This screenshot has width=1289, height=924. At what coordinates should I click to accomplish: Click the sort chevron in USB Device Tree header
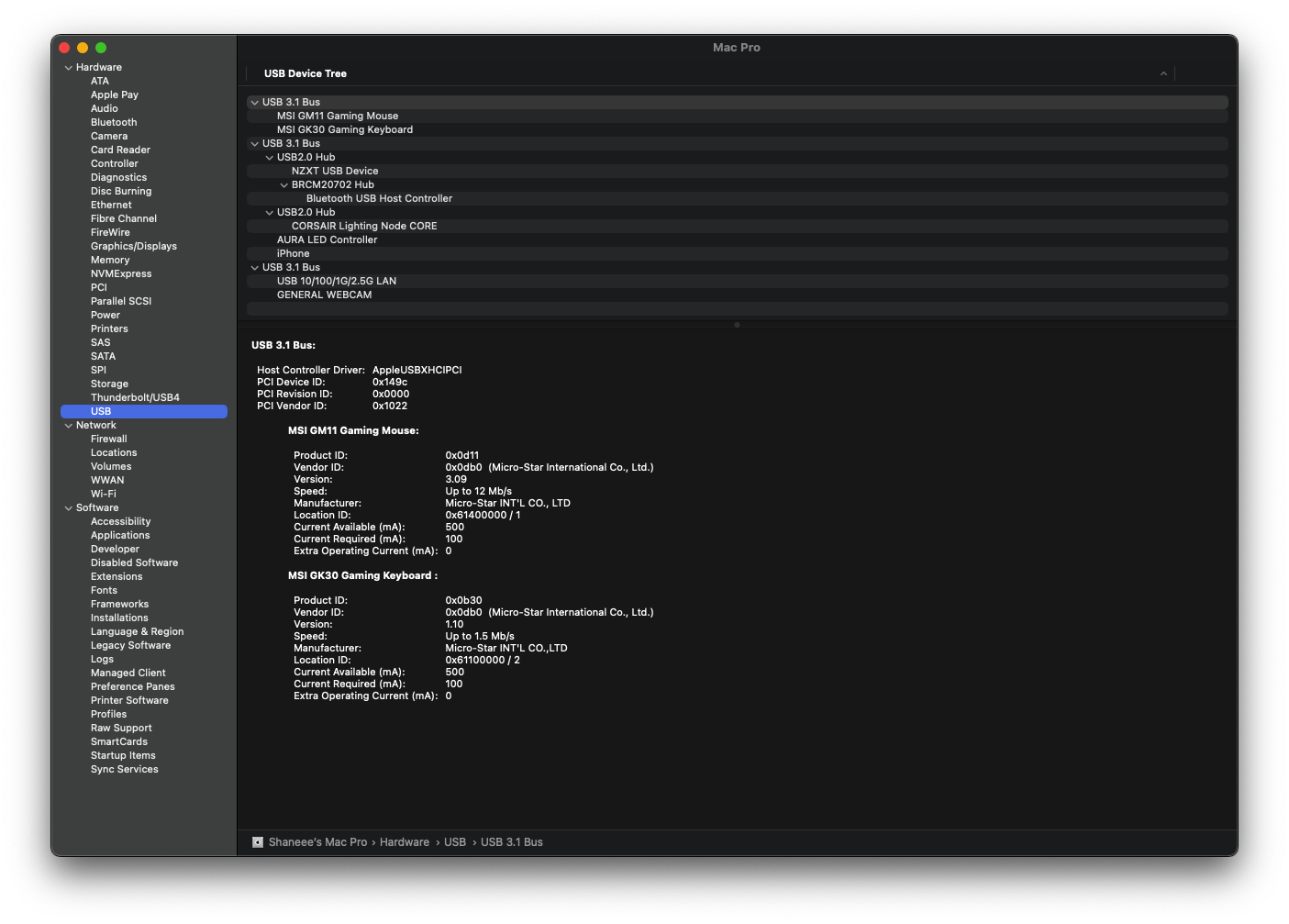point(1163,74)
